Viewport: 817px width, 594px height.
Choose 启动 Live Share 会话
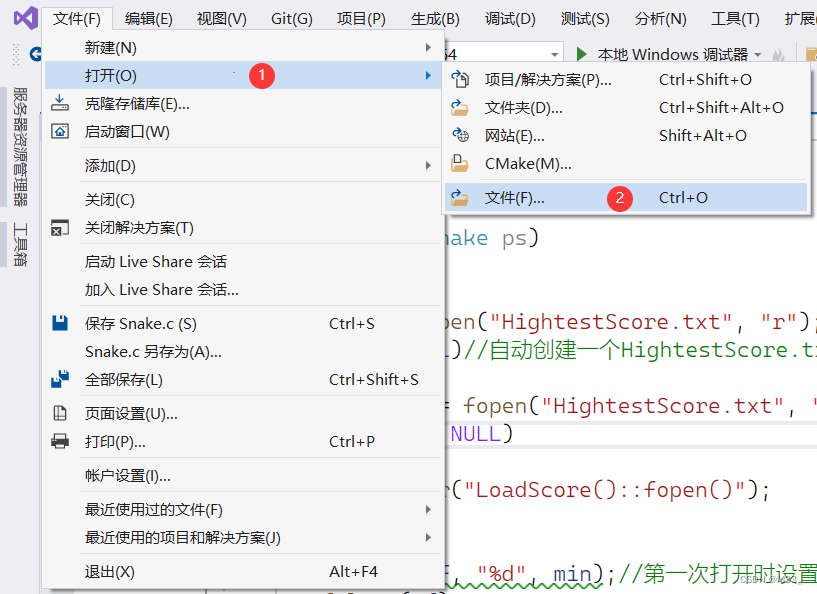(x=243, y=261)
